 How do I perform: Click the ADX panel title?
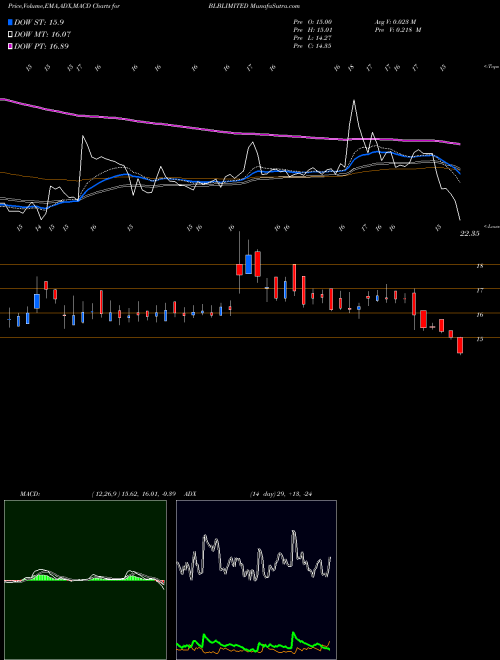[190, 494]
